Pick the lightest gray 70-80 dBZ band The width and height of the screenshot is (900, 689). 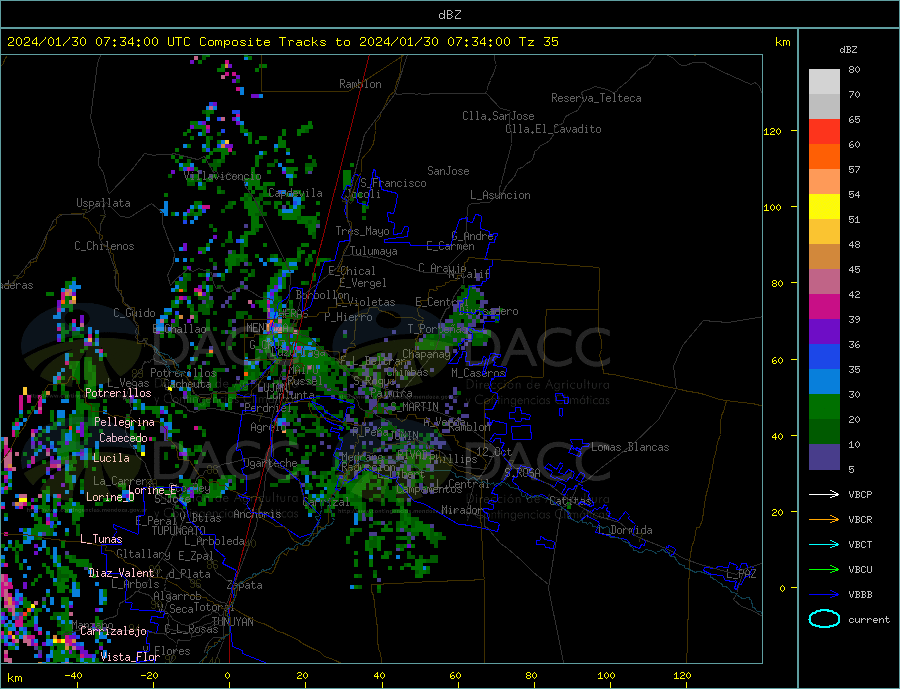[x=824, y=82]
